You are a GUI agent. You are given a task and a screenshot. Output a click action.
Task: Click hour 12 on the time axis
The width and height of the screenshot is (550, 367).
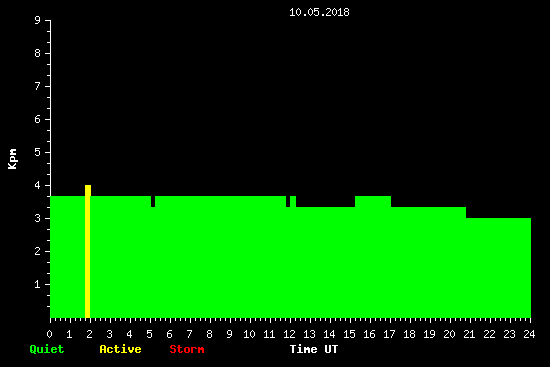tap(289, 334)
